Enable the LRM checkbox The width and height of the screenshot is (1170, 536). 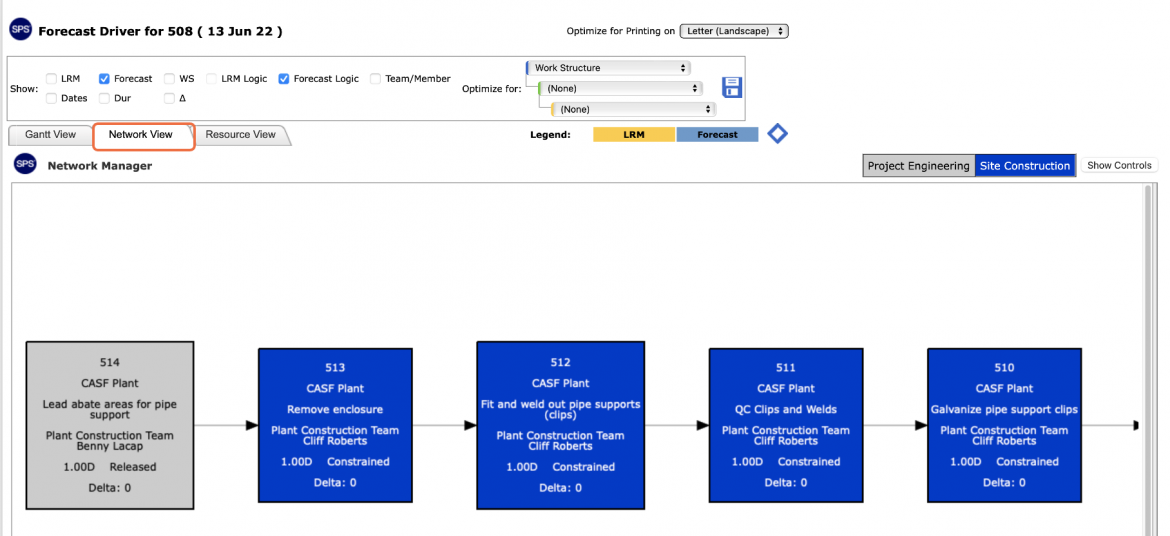tap(51, 78)
